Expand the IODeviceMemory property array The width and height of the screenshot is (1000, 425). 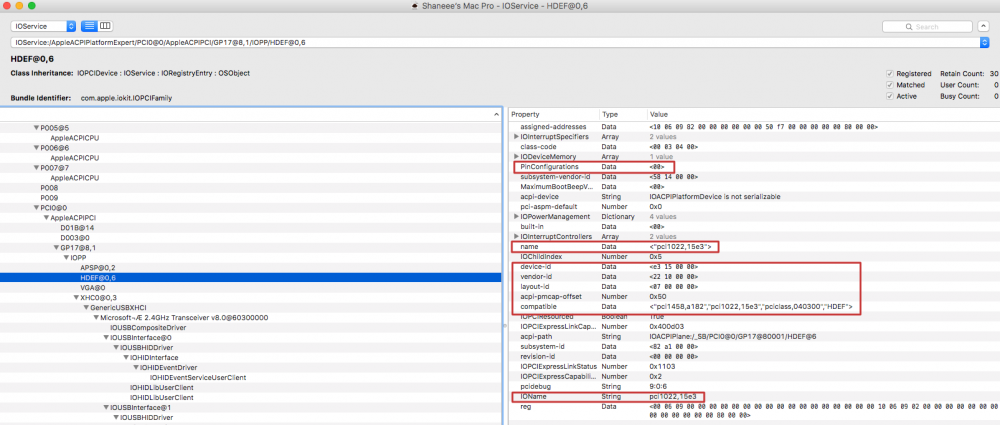[x=517, y=156]
